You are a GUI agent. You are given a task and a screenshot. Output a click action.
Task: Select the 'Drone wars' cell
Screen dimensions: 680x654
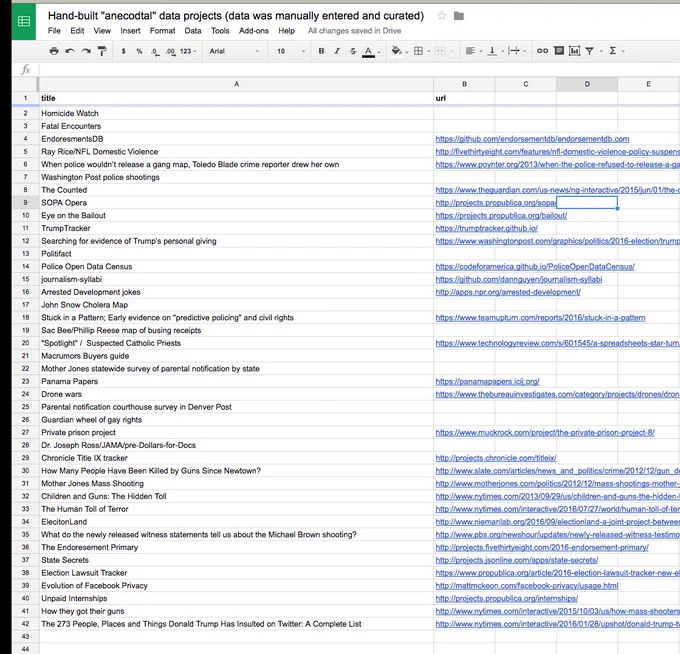click(x=236, y=394)
